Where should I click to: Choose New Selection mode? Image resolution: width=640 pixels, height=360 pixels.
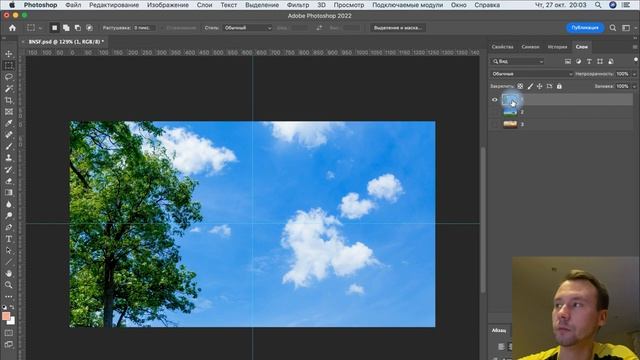pos(54,28)
